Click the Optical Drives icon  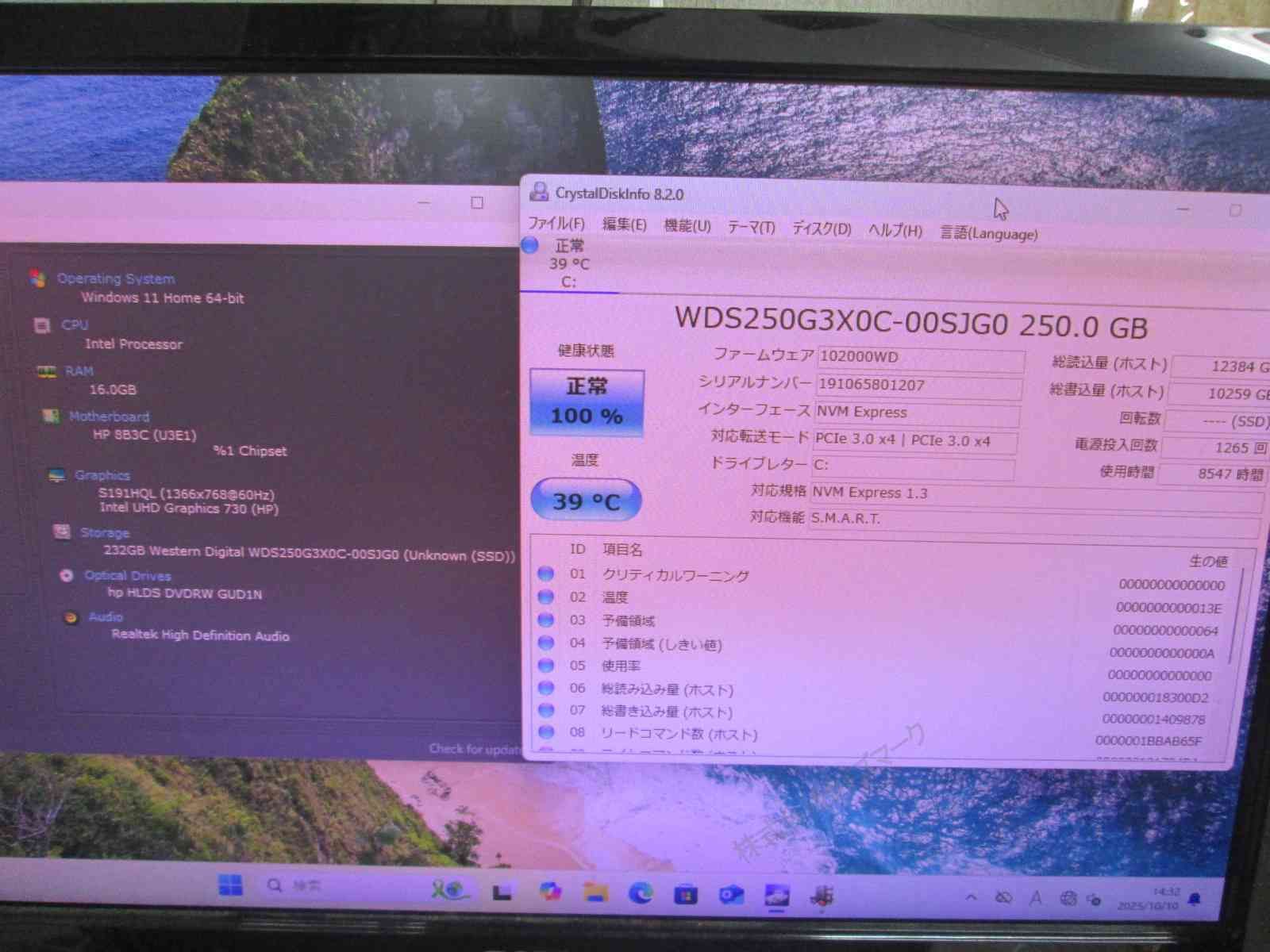coord(66,575)
